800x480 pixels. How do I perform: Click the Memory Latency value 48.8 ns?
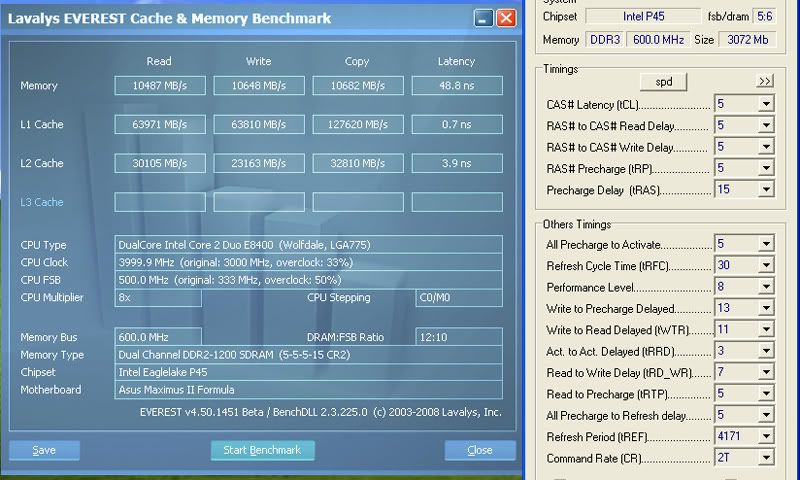click(457, 86)
